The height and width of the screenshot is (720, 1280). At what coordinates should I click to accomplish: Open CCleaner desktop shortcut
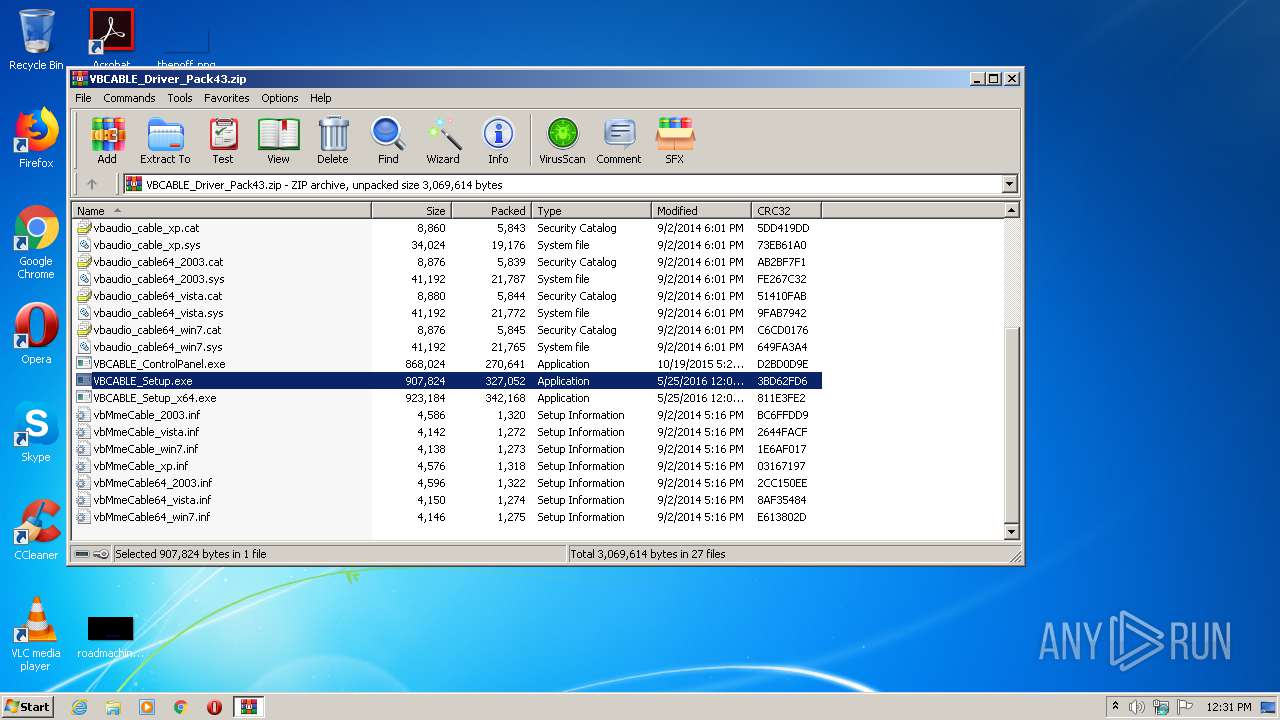pyautogui.click(x=36, y=530)
